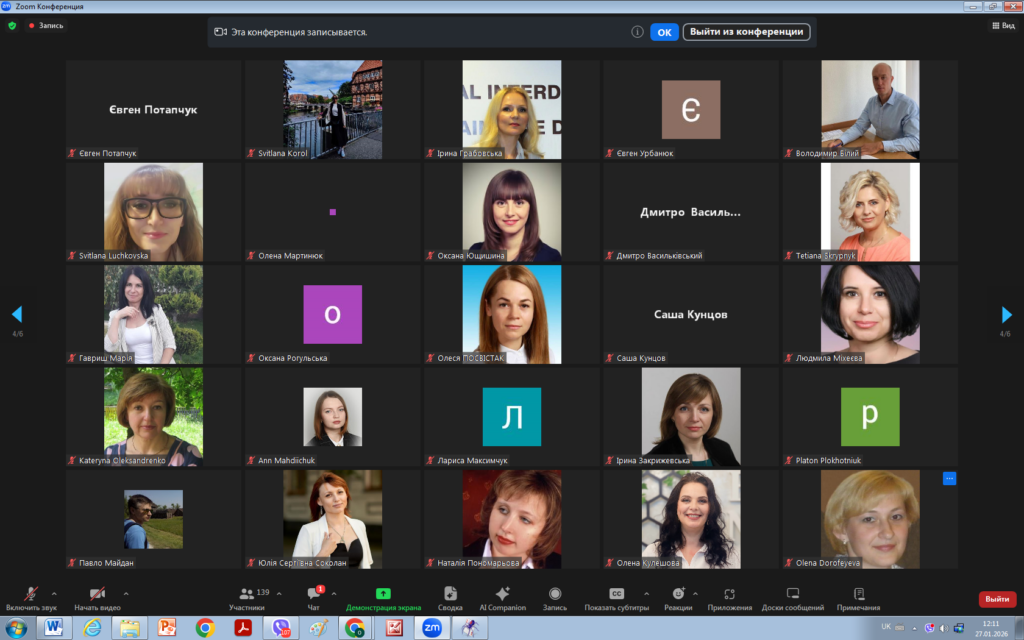Toggle recording with the Запись toolbar button
Image resolution: width=1024 pixels, height=640 pixels.
pos(554,597)
